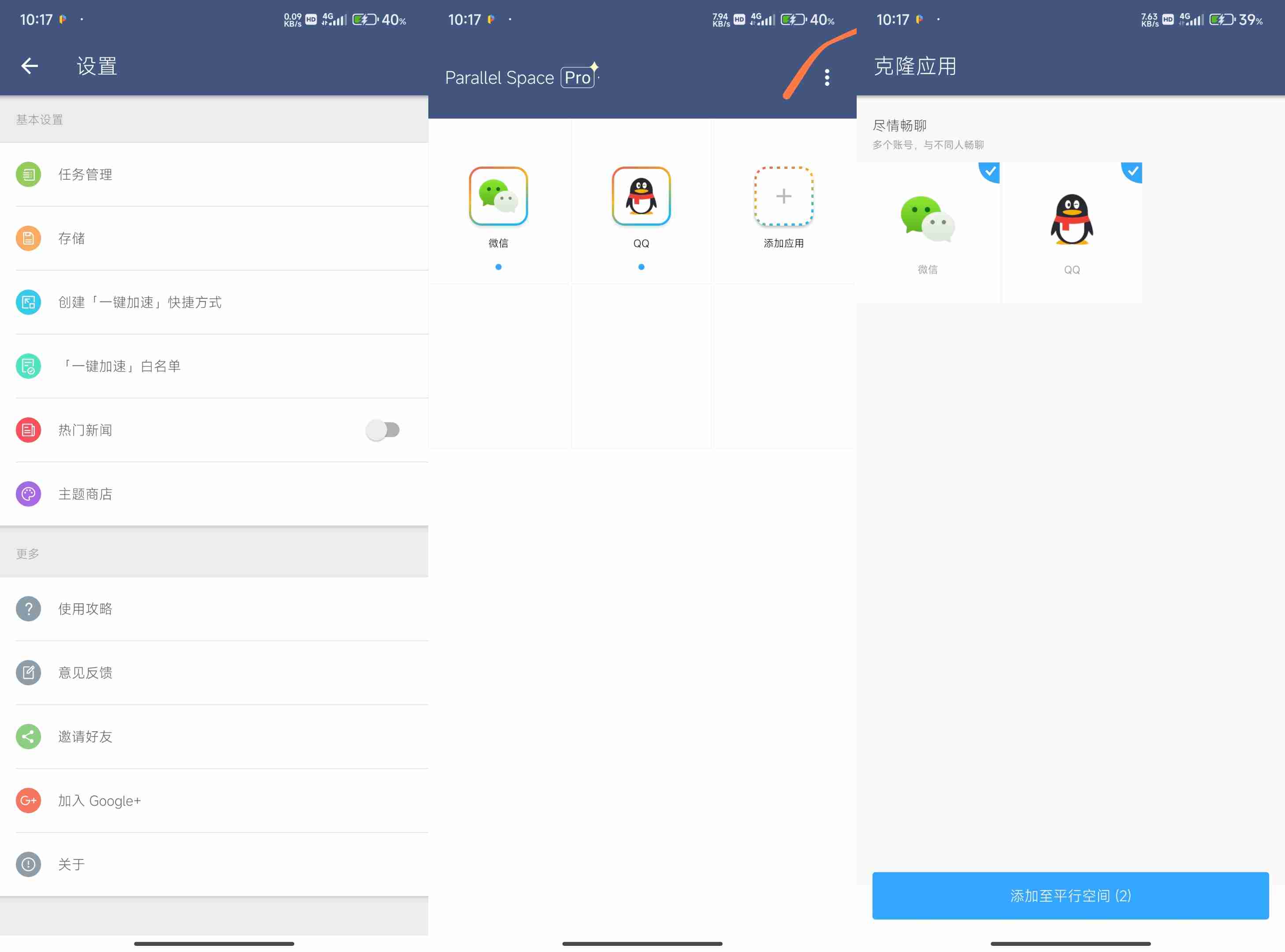Tap the purple 主题商店 palette icon
The height and width of the screenshot is (952, 1285).
coord(28,494)
